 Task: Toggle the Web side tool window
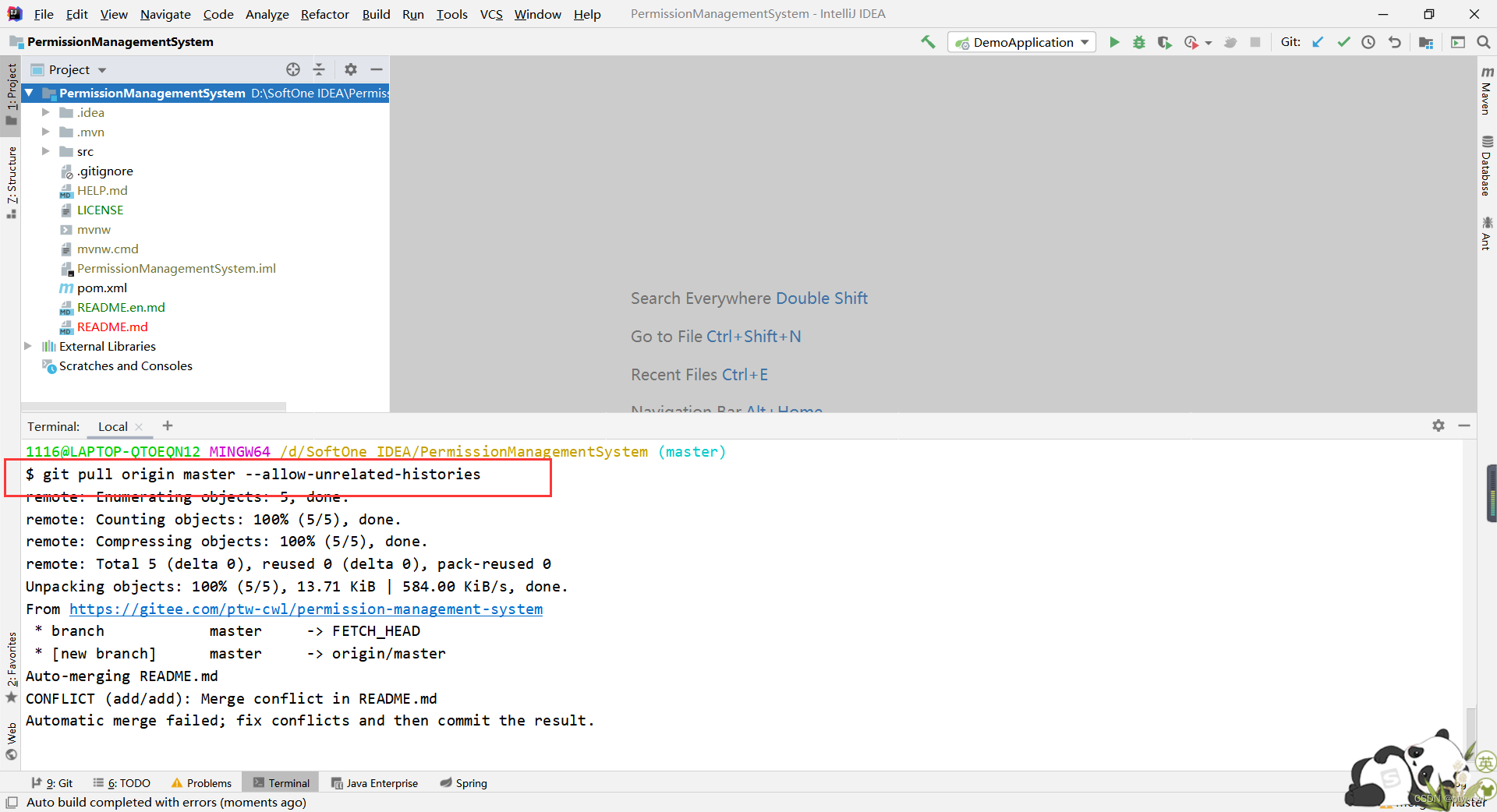point(12,740)
